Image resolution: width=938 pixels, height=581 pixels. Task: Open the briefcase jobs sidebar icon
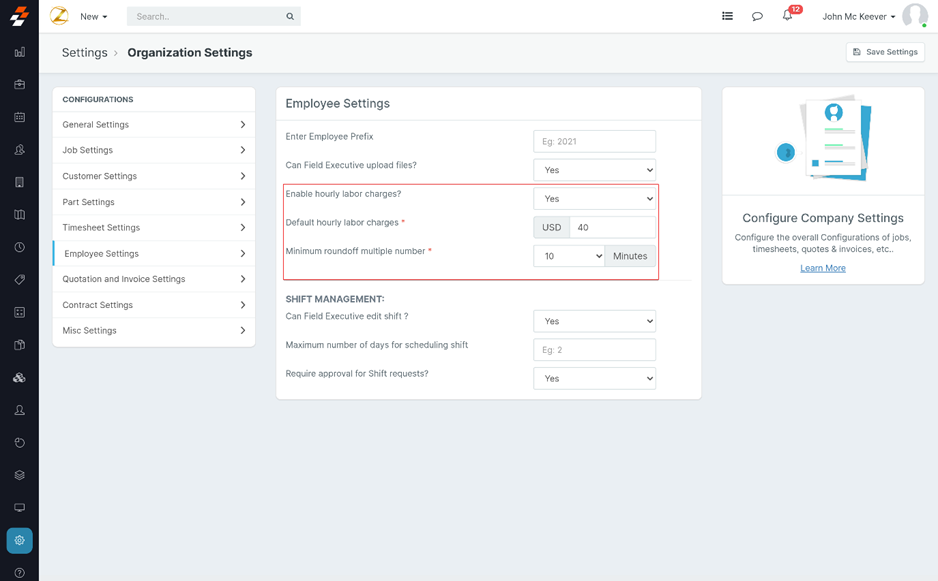coord(19,85)
